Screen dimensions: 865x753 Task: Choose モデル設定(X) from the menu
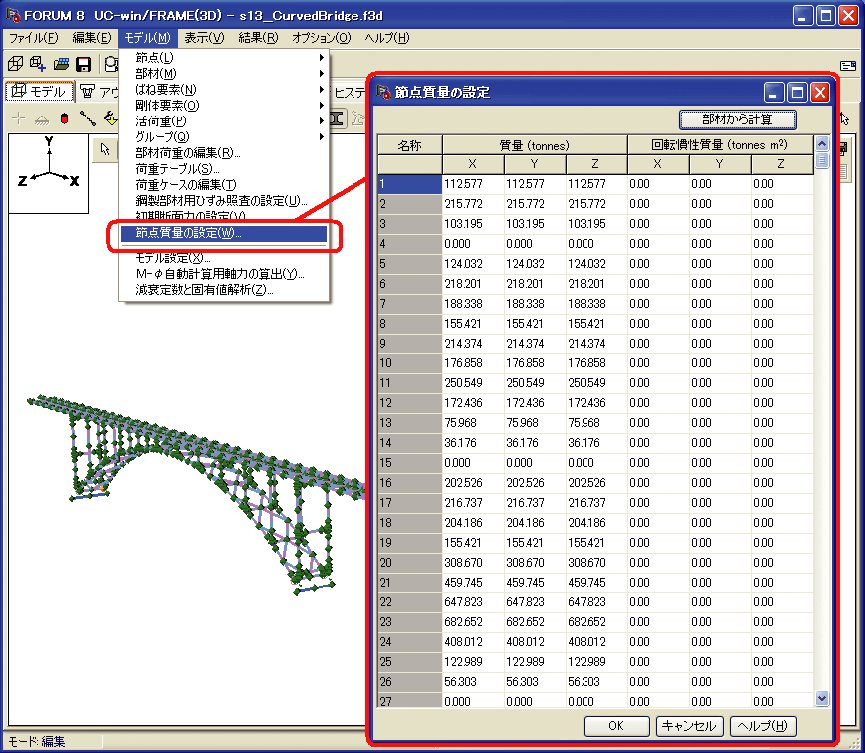click(224, 258)
